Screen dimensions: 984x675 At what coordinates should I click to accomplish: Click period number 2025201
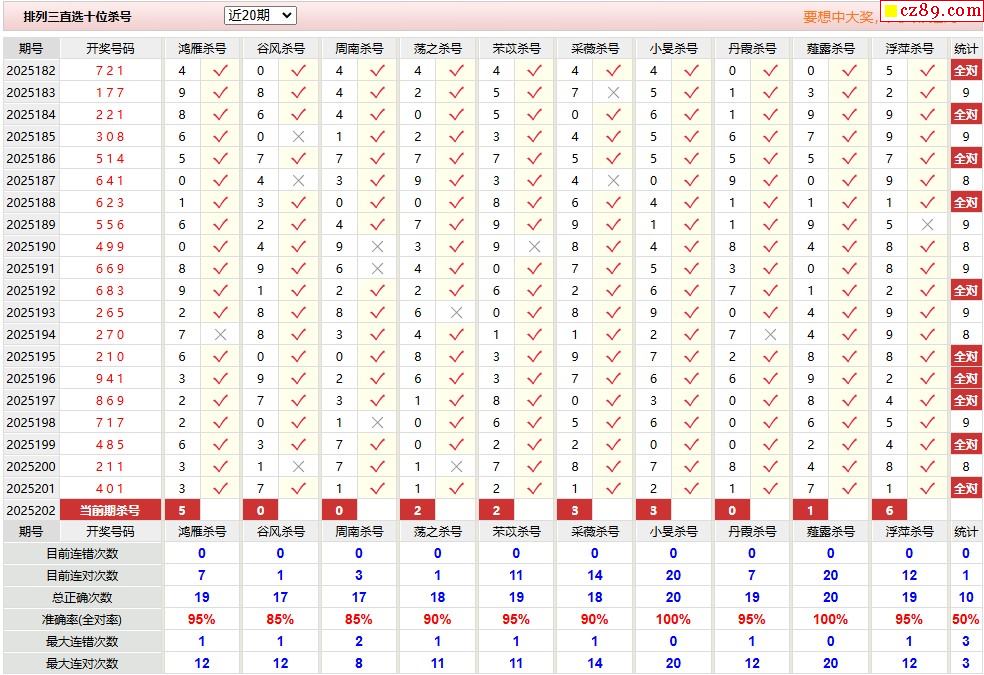point(31,488)
